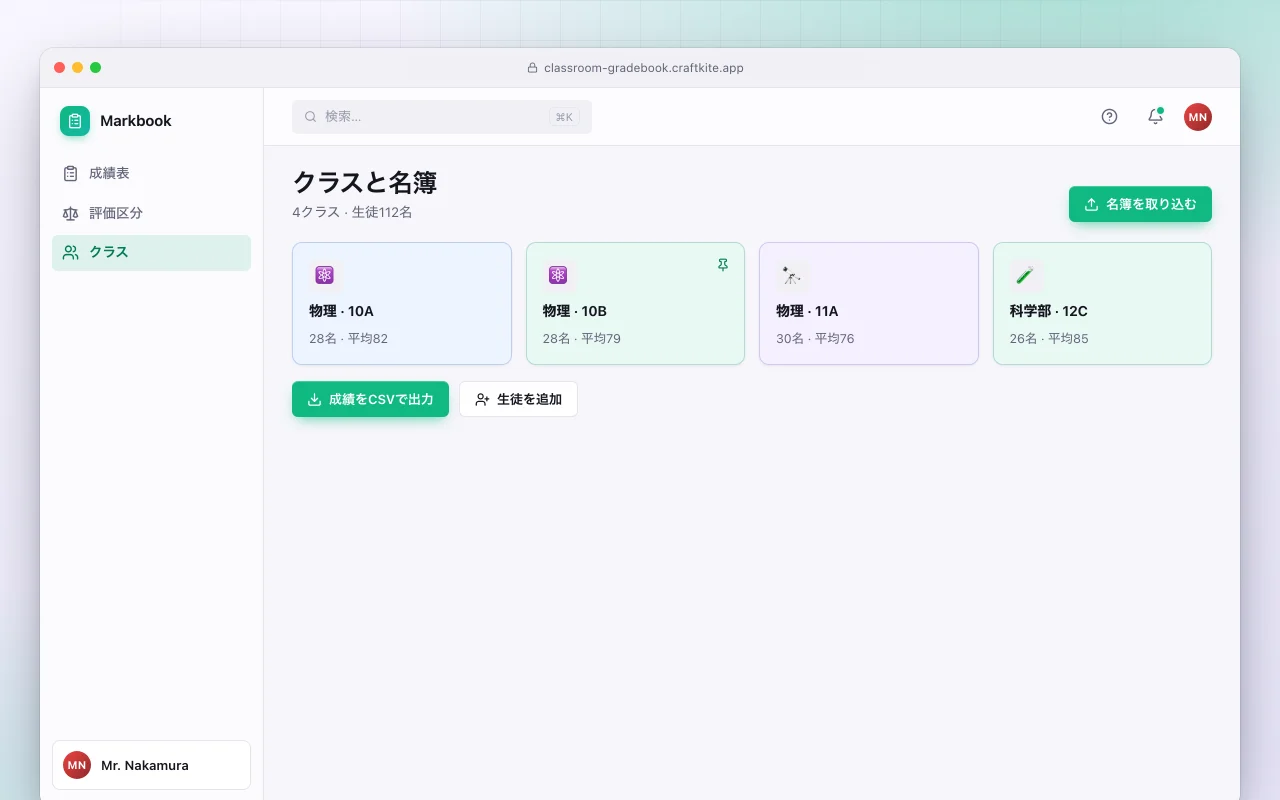
Task: Open the MN avatar in top bar
Action: (x=1198, y=117)
